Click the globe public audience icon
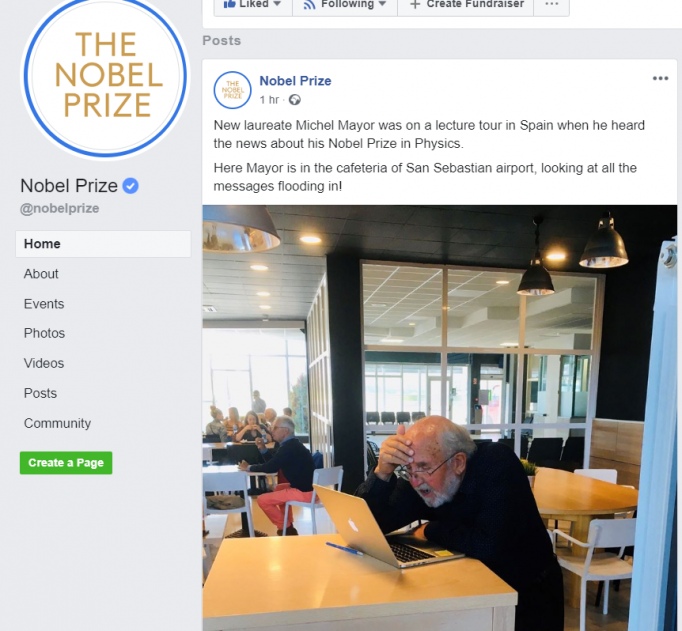The height and width of the screenshot is (631, 682). 294,100
